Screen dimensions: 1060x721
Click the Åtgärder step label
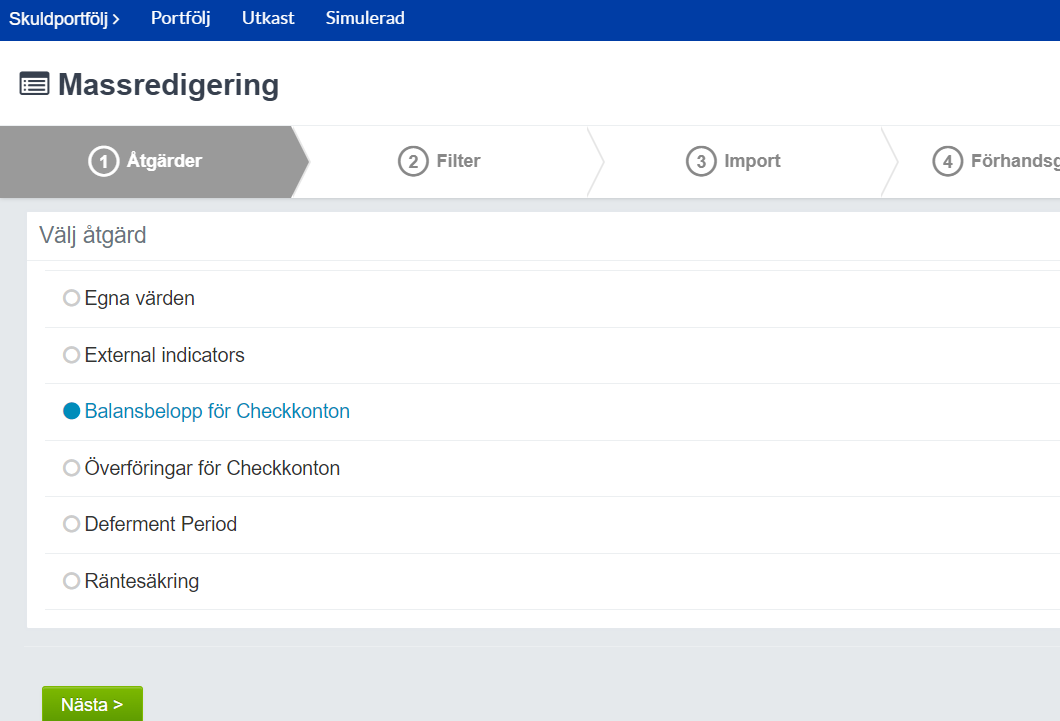(x=164, y=161)
